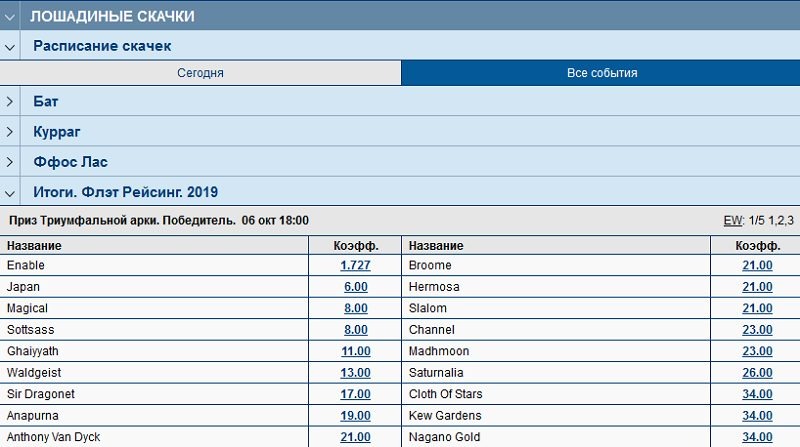Select Sir Dragonet odds 17.00
The height and width of the screenshot is (447, 800).
pos(355,395)
